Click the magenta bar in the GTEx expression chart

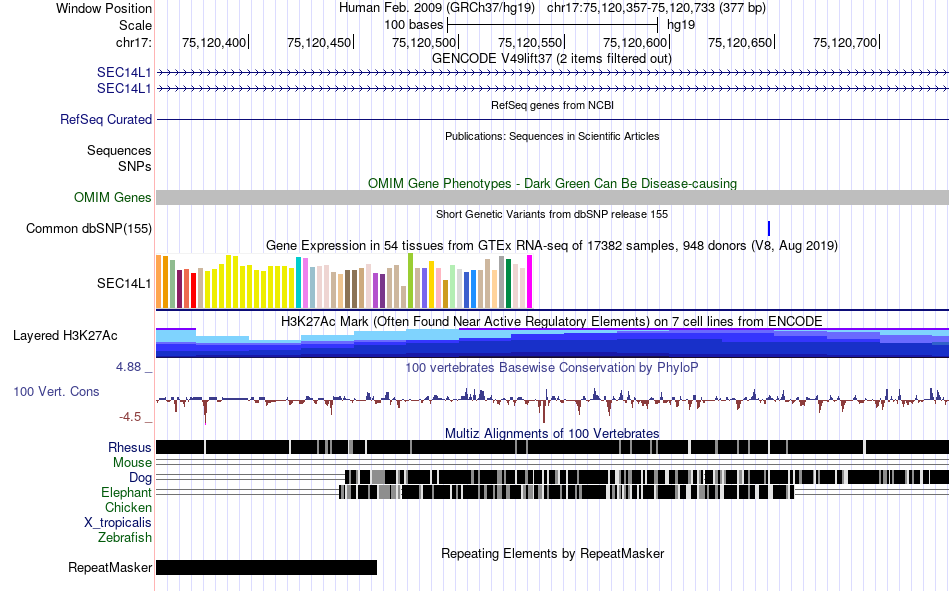pyautogui.click(x=530, y=282)
